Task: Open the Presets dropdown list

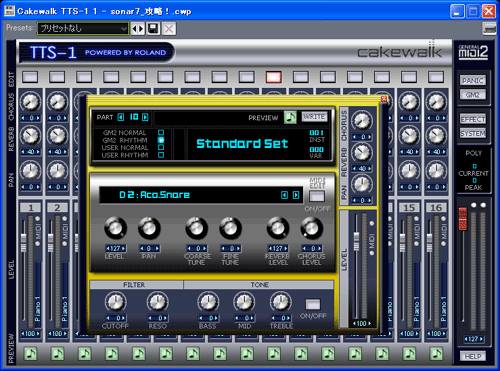Action: point(83,29)
